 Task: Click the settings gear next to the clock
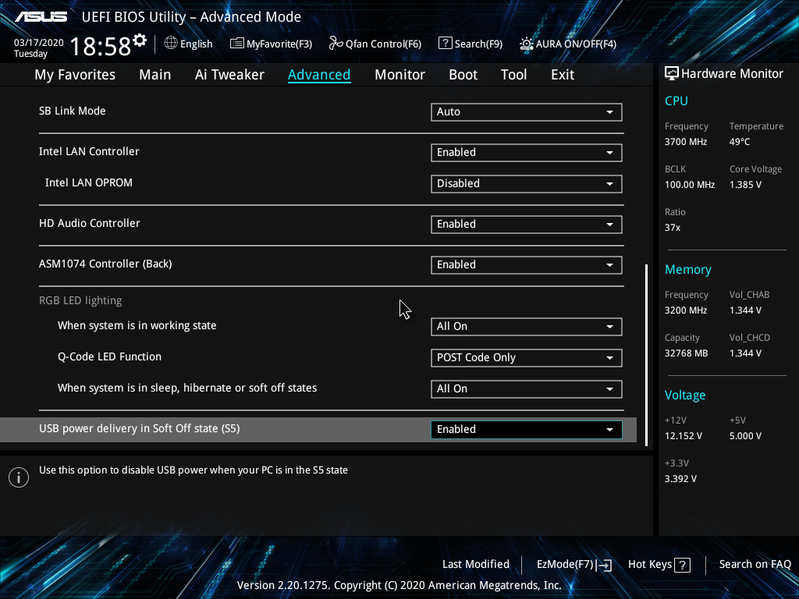coord(140,40)
